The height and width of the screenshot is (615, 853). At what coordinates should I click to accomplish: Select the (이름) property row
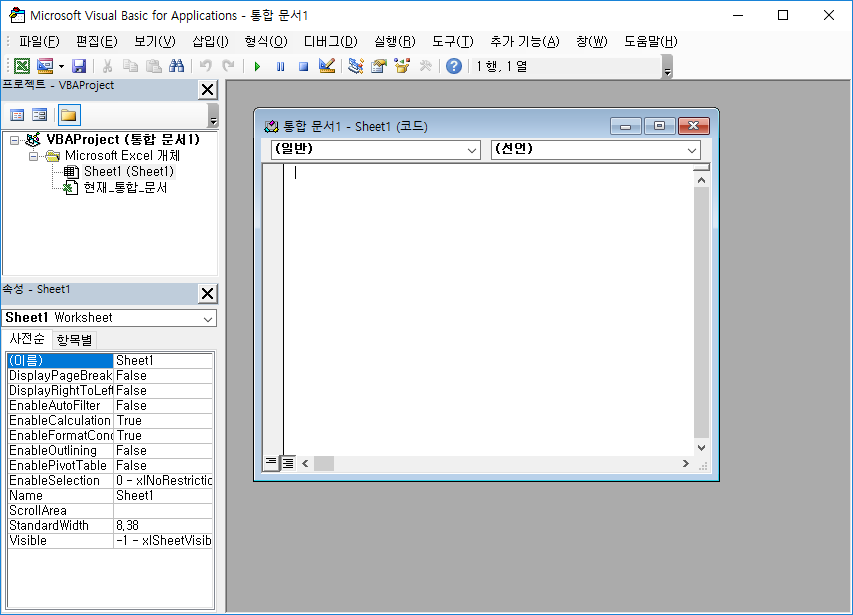point(109,361)
